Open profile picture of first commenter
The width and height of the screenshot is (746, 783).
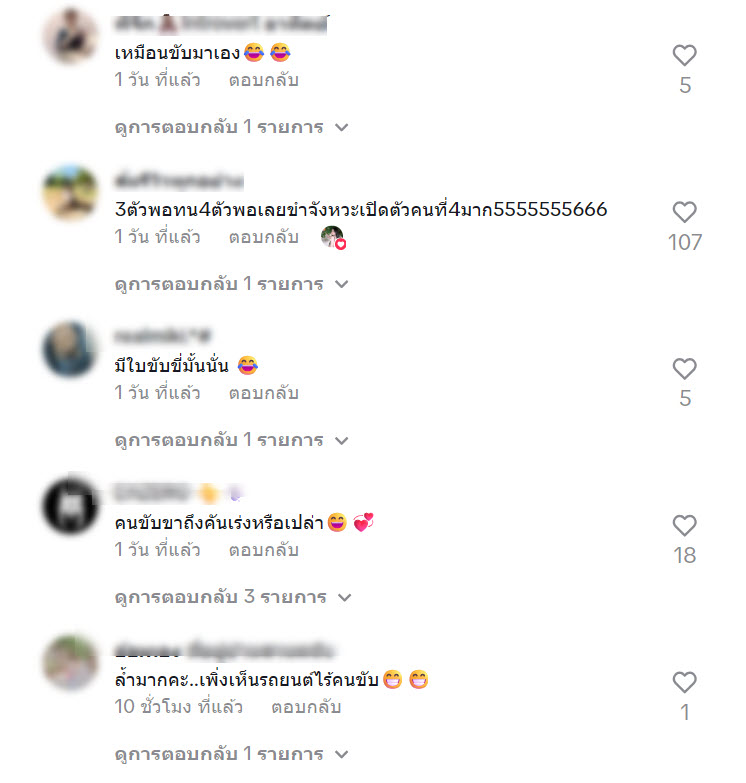coord(70,36)
